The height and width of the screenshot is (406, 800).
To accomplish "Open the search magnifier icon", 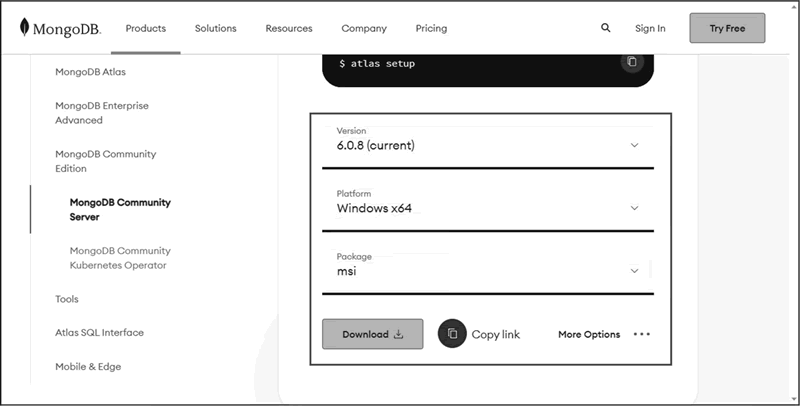I will point(606,28).
